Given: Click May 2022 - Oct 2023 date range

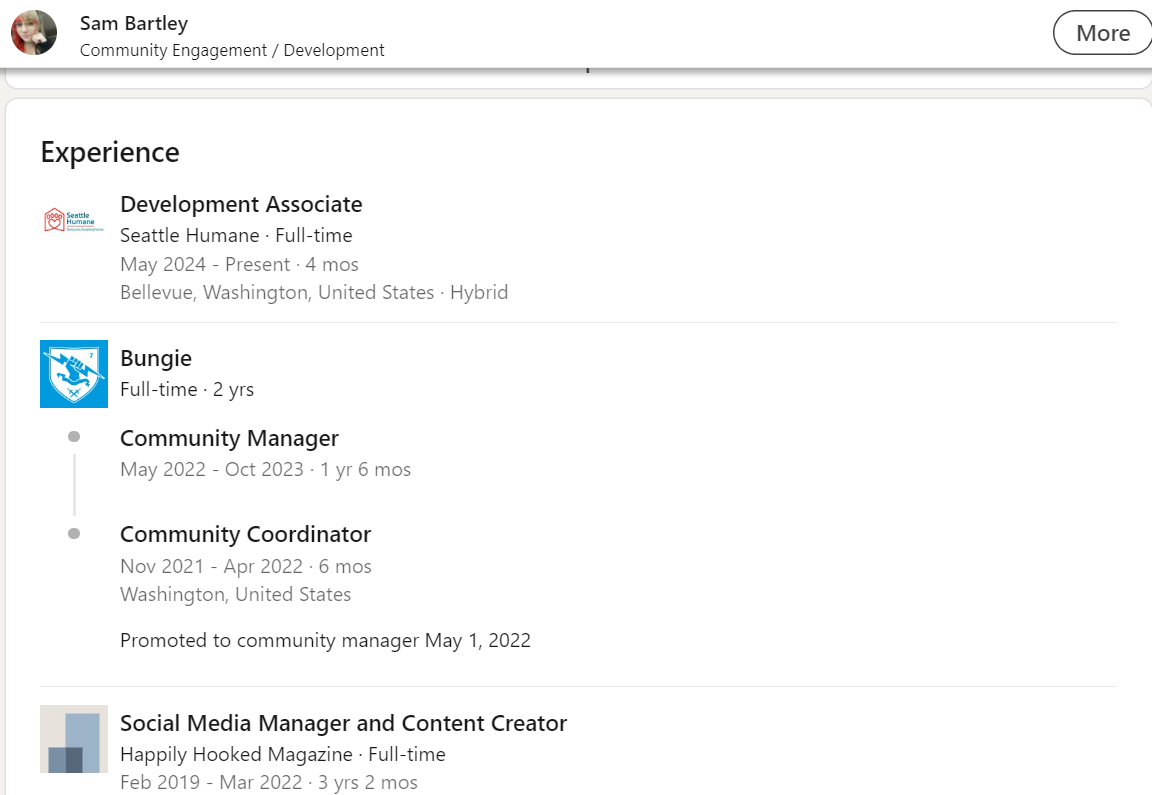Looking at the screenshot, I should click(212, 470).
